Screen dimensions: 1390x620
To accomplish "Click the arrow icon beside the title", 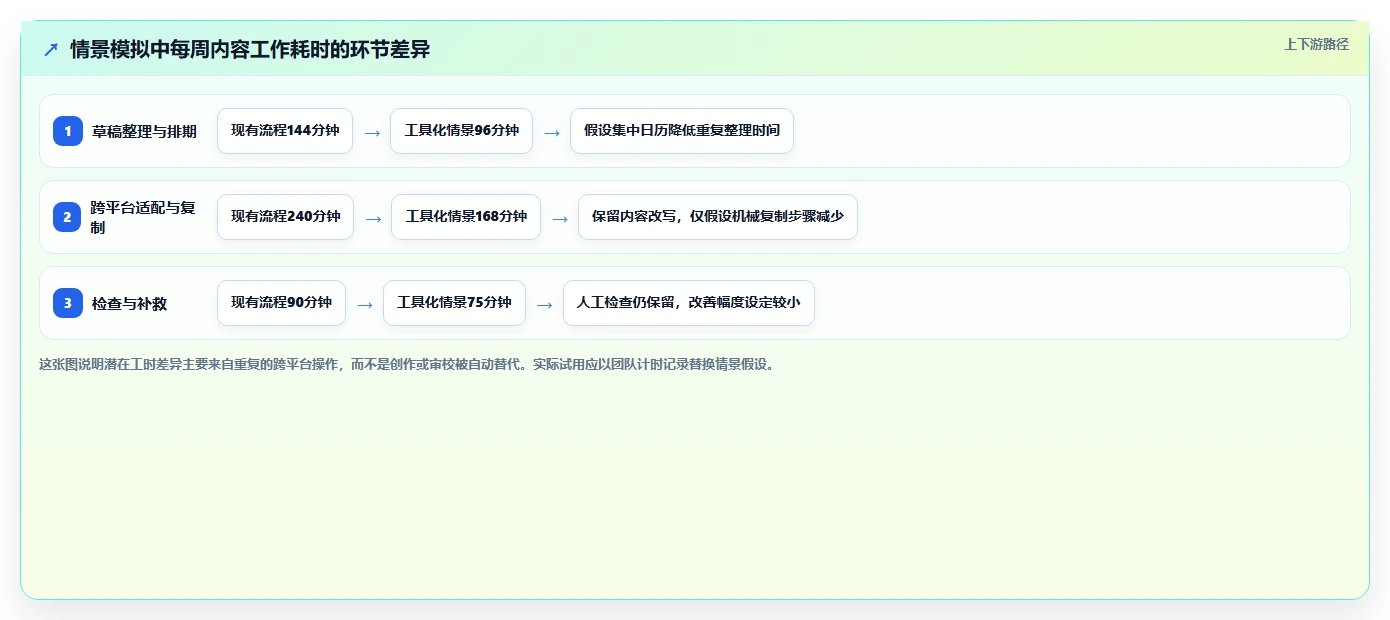I will click(51, 49).
